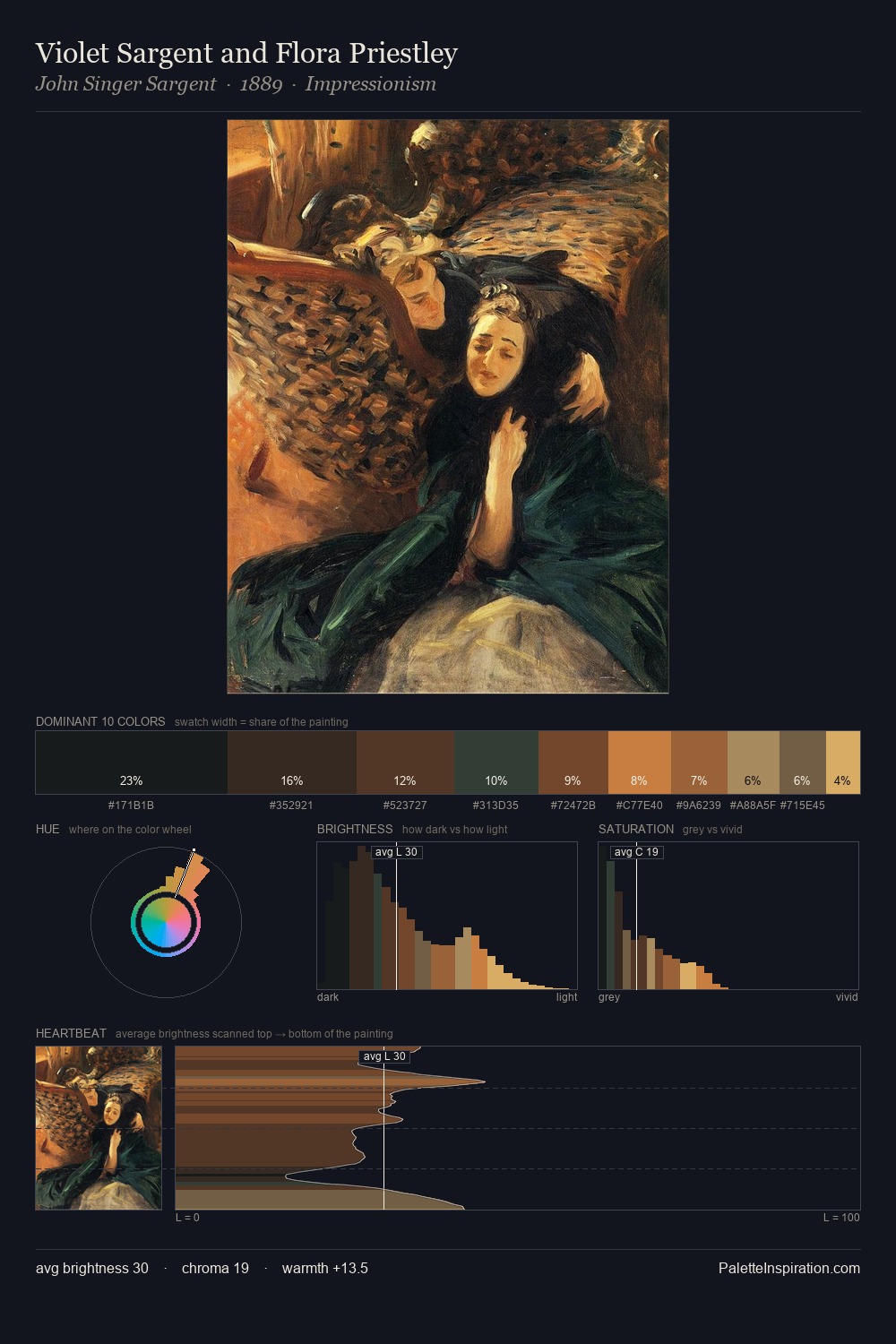The image size is (896, 1344).
Task: Click the brightness histogram chart
Action: (x=447, y=916)
